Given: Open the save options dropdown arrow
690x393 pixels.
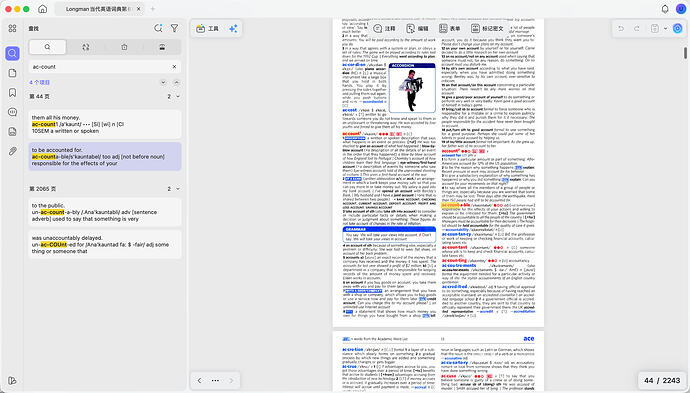Looking at the screenshot, I should click(665, 29).
